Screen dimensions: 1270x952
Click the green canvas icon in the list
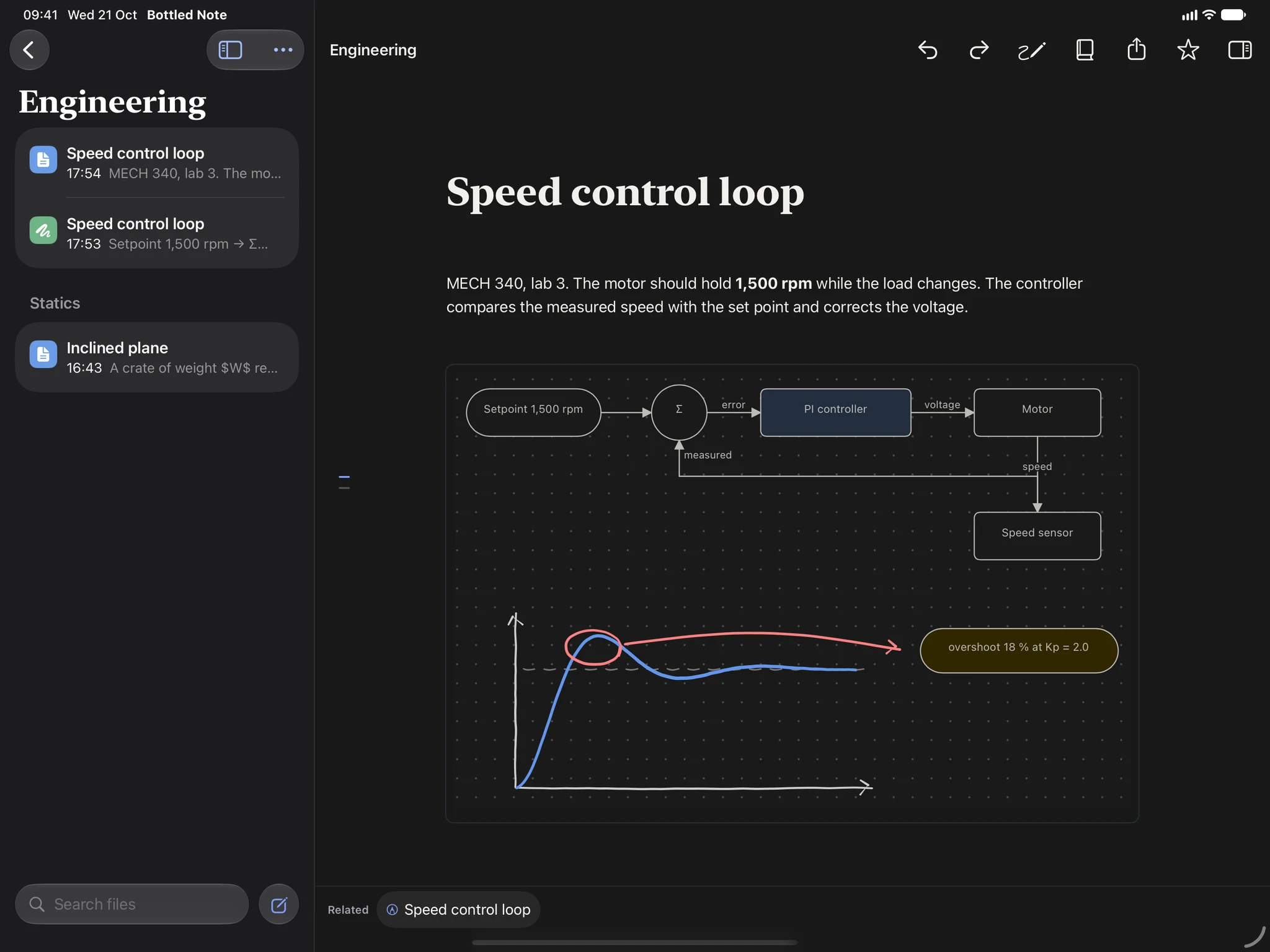click(43, 231)
